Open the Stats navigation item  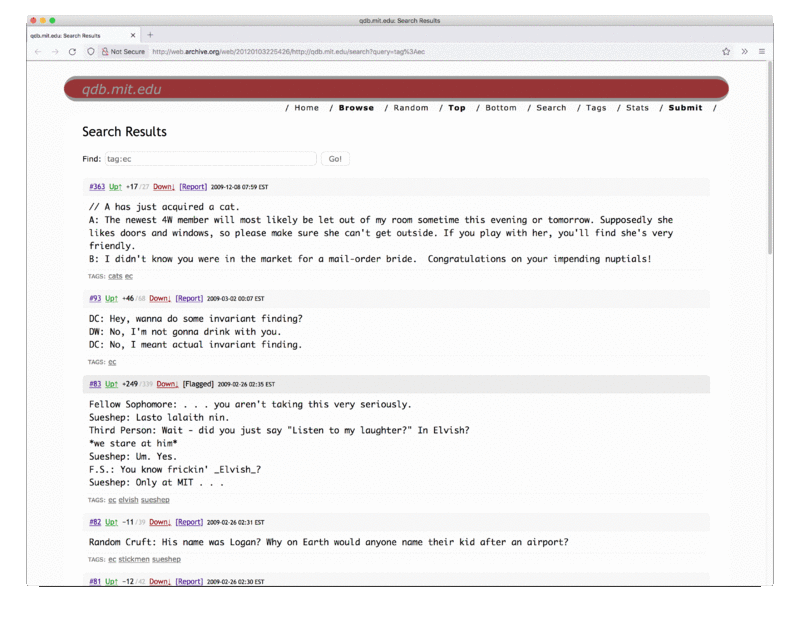(x=637, y=108)
